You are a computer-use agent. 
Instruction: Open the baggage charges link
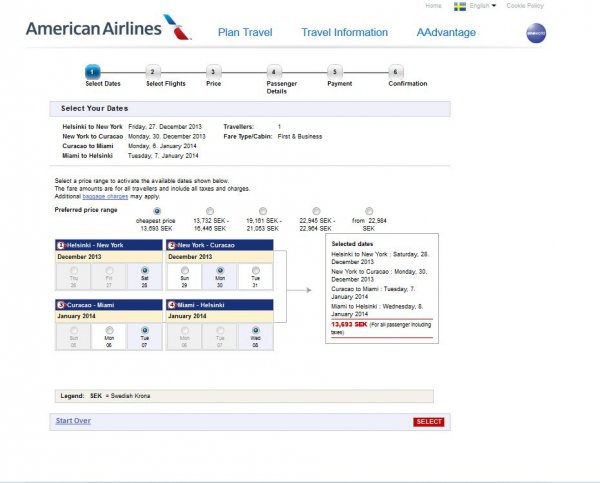pos(104,196)
